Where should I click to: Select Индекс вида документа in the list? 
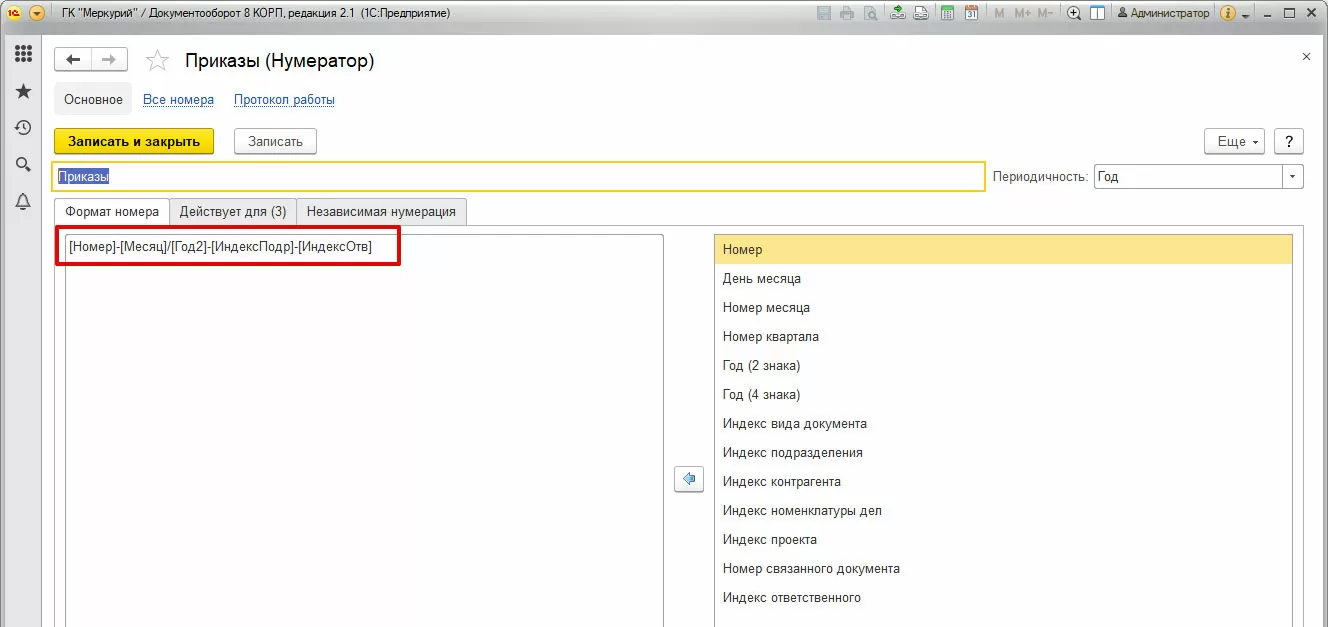[1003, 424]
